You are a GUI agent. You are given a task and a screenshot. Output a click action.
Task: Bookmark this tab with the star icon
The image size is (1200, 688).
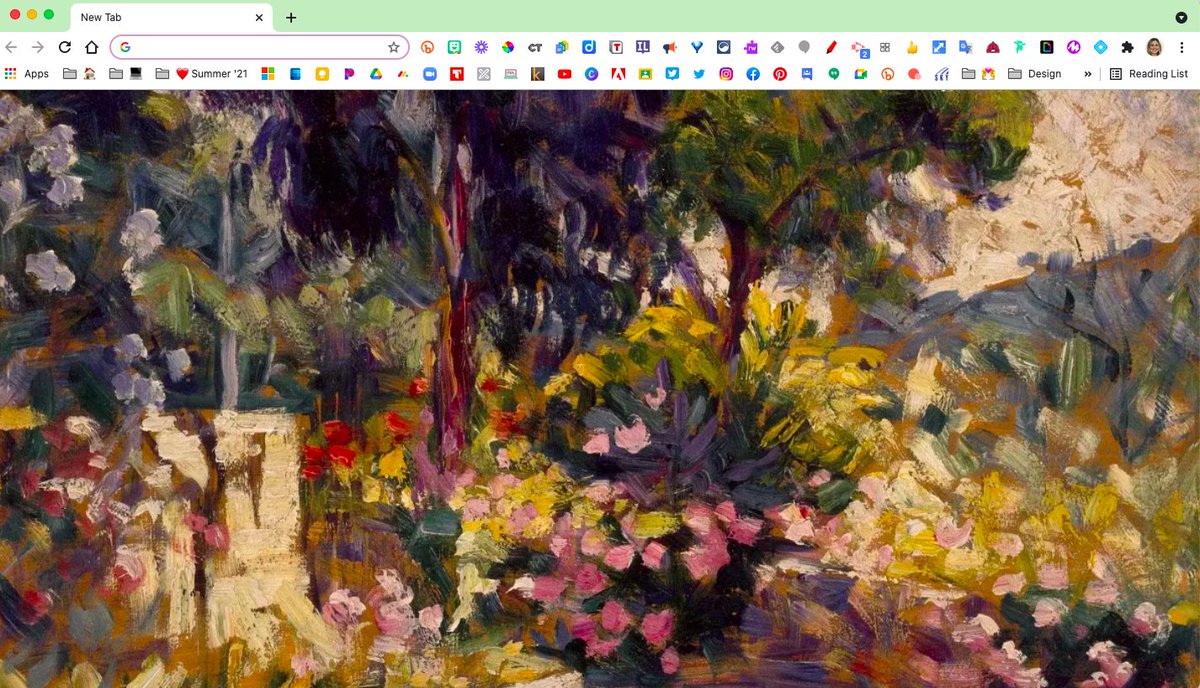[x=393, y=47]
